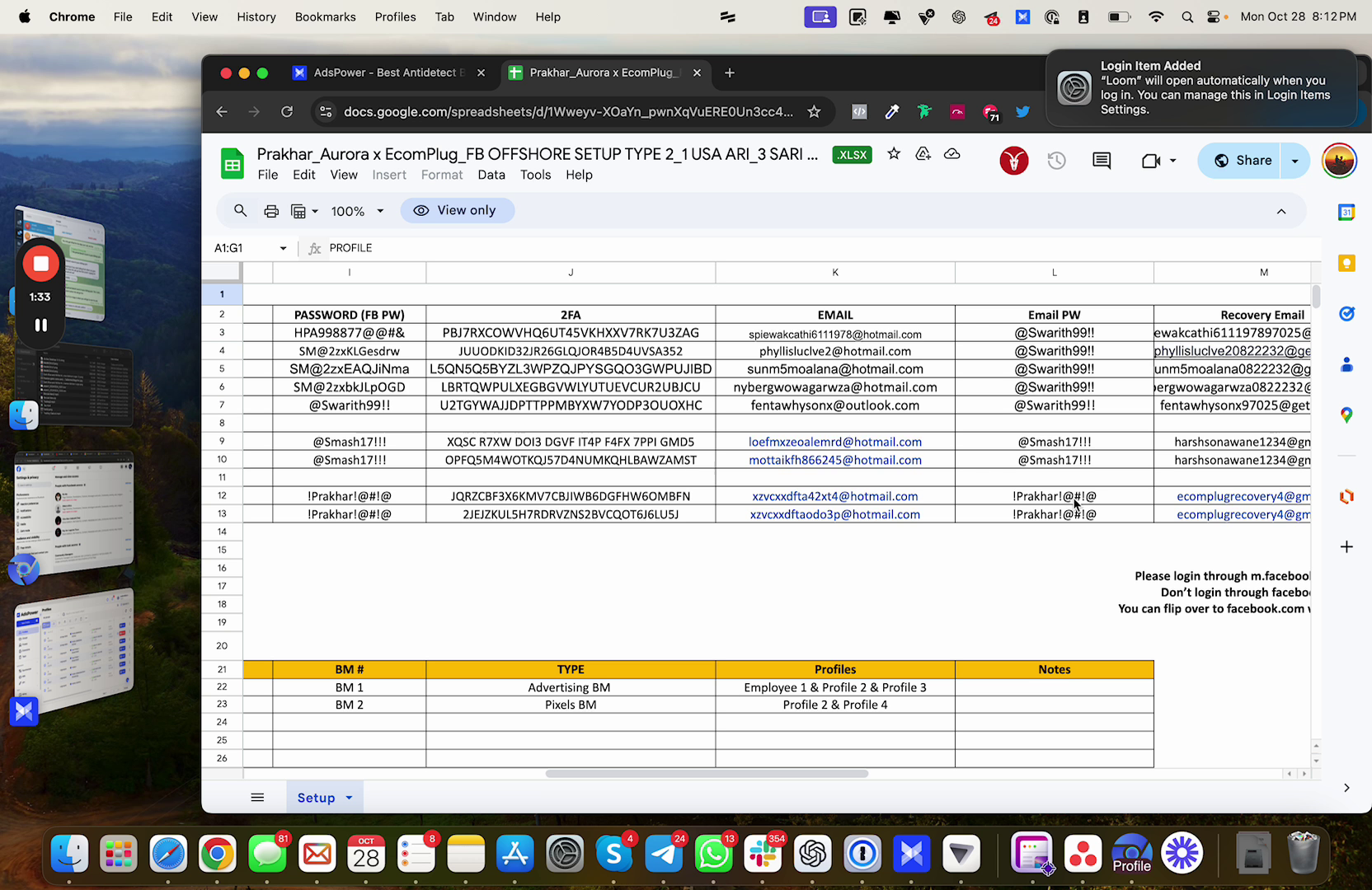1372x890 pixels.
Task: Open Slack from the dock
Action: click(763, 854)
